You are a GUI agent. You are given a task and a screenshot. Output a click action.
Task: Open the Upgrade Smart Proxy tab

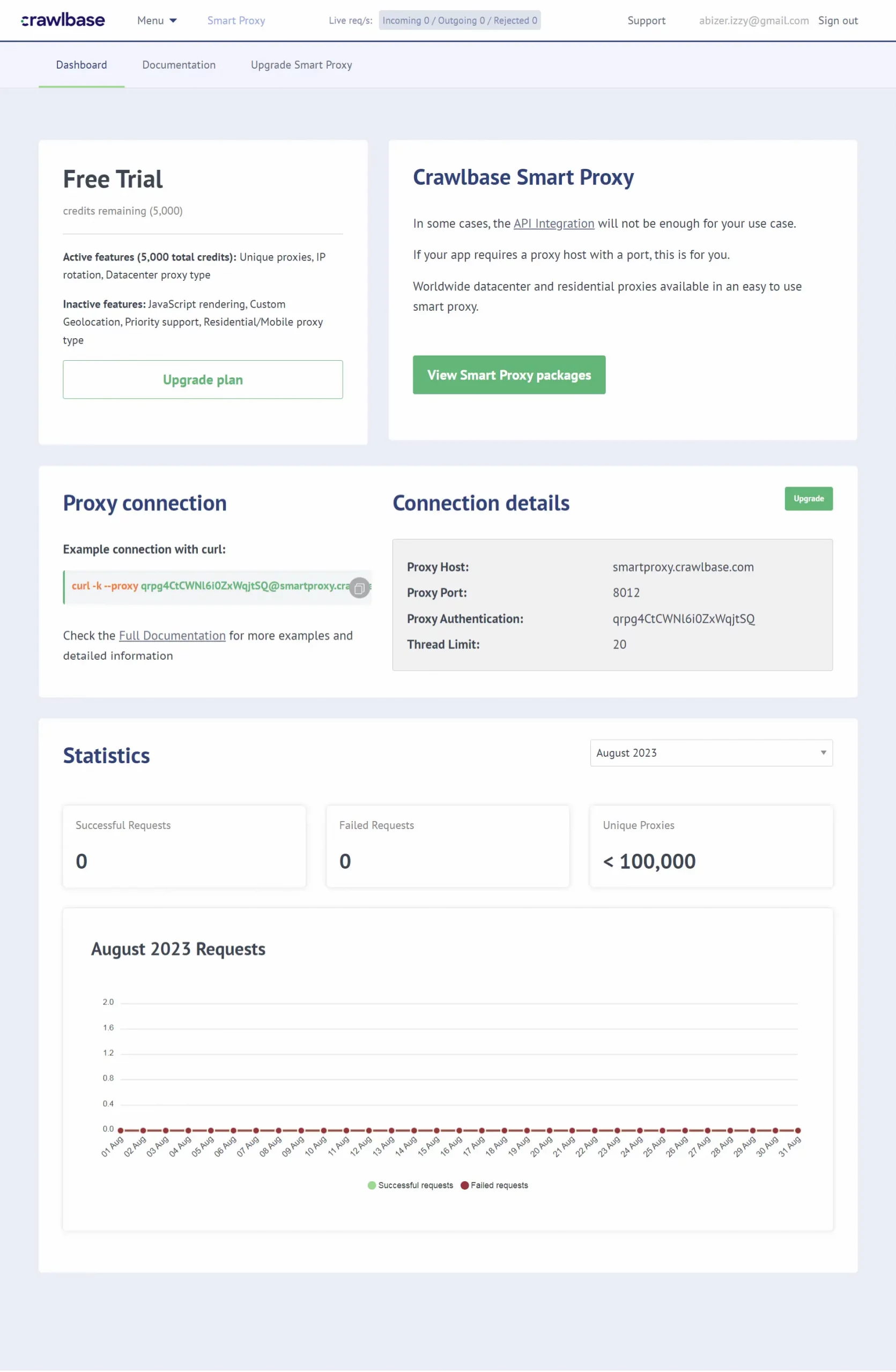301,64
